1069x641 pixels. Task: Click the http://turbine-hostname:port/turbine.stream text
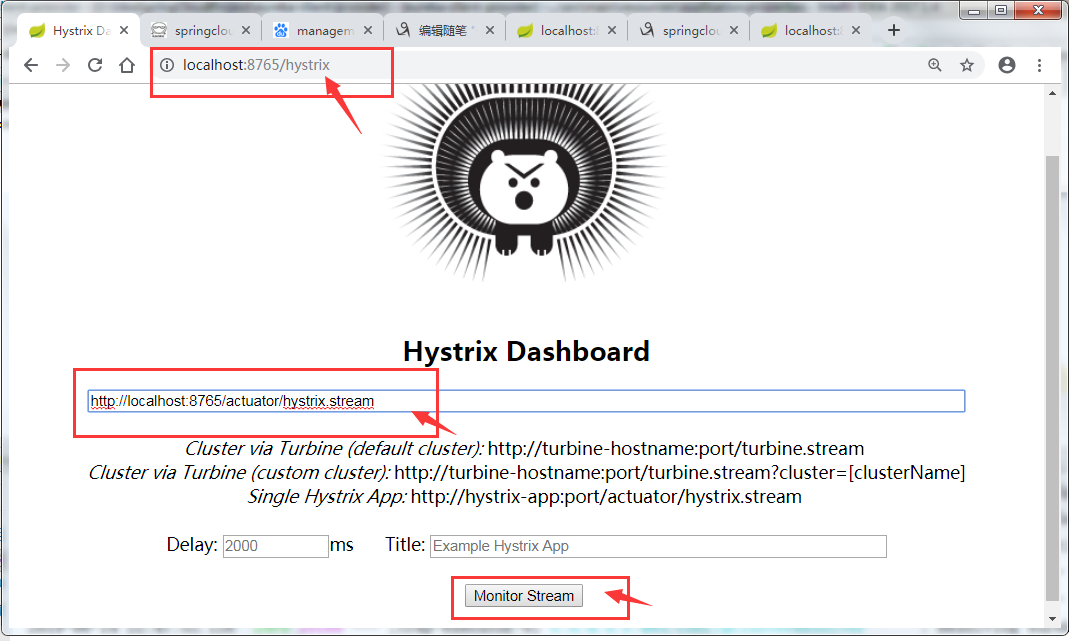click(676, 449)
